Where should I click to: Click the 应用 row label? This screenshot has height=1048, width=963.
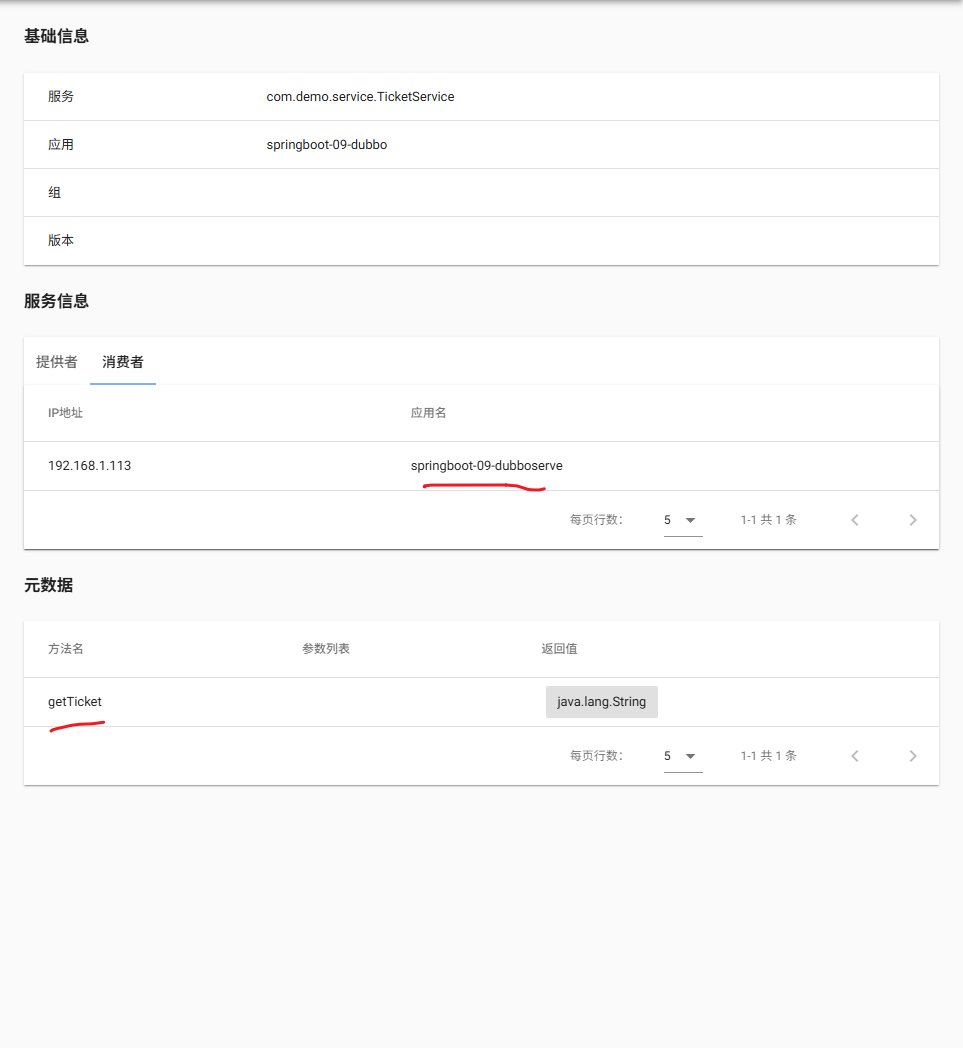[61, 145]
